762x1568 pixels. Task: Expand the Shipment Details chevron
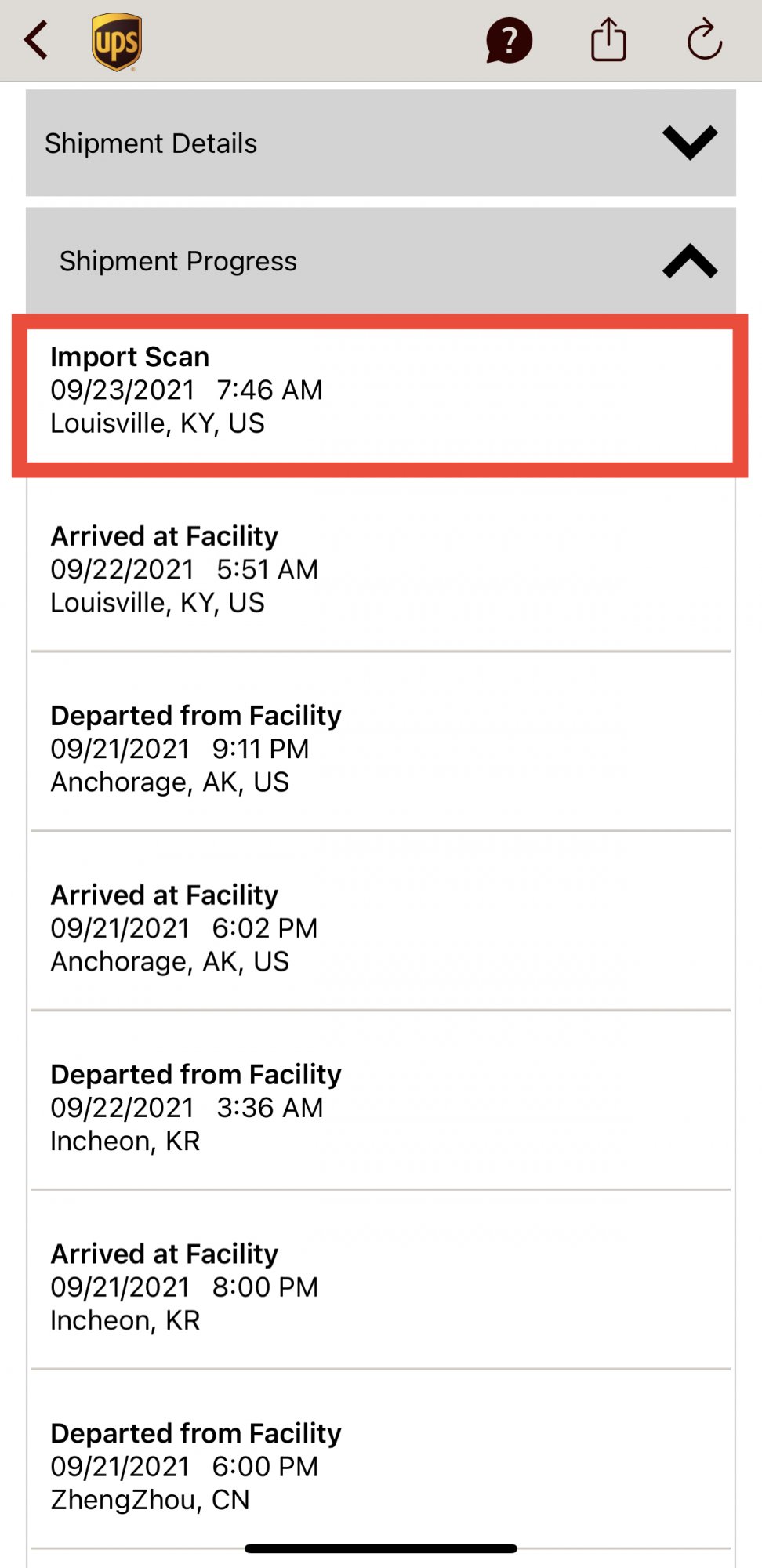[689, 143]
